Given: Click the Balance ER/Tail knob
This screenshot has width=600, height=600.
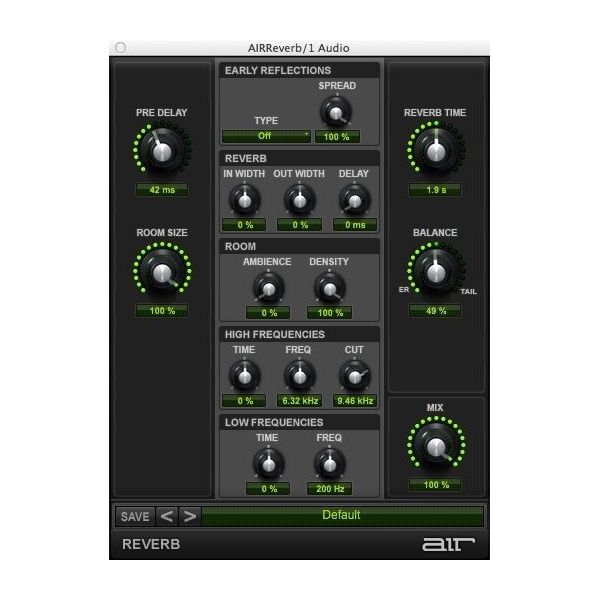Looking at the screenshot, I should tap(436, 271).
